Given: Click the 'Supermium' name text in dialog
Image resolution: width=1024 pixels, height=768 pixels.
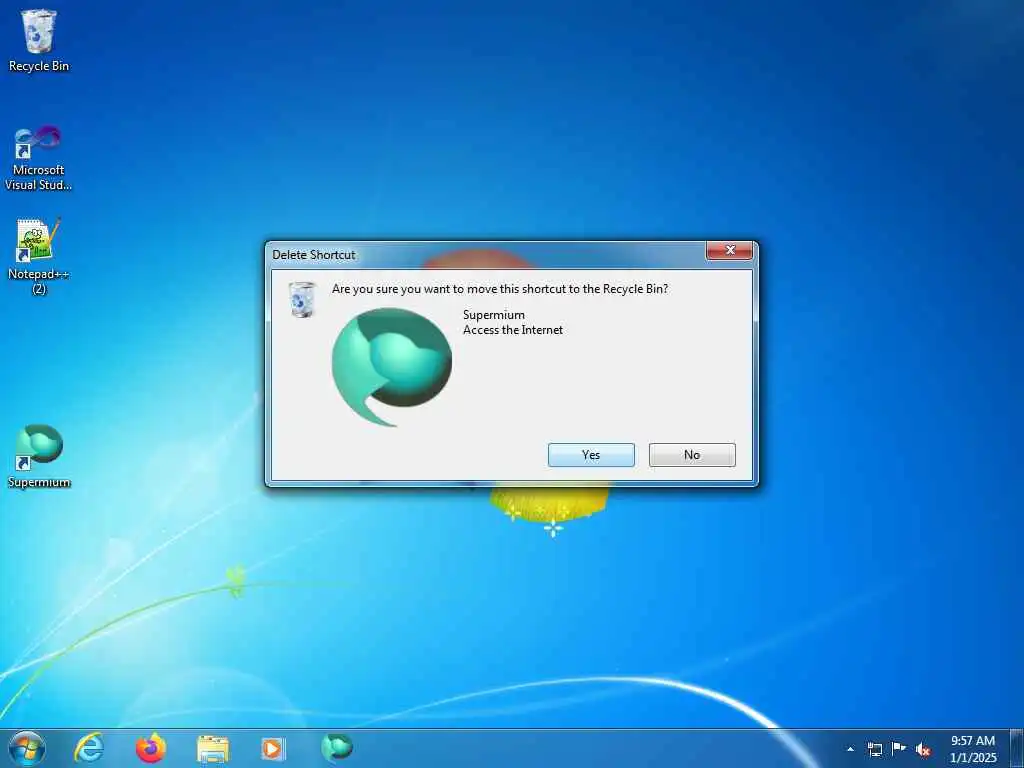Looking at the screenshot, I should click(494, 315).
